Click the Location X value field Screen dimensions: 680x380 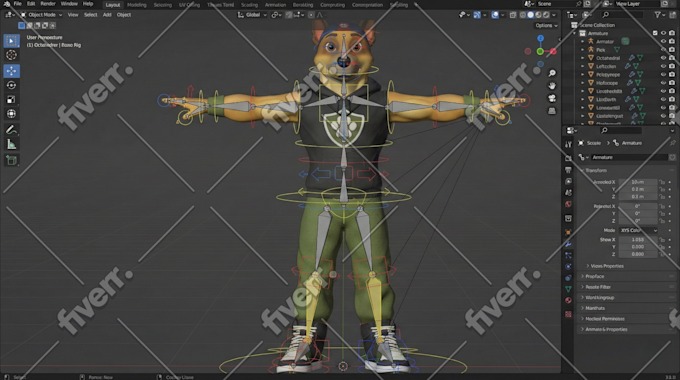pos(638,182)
